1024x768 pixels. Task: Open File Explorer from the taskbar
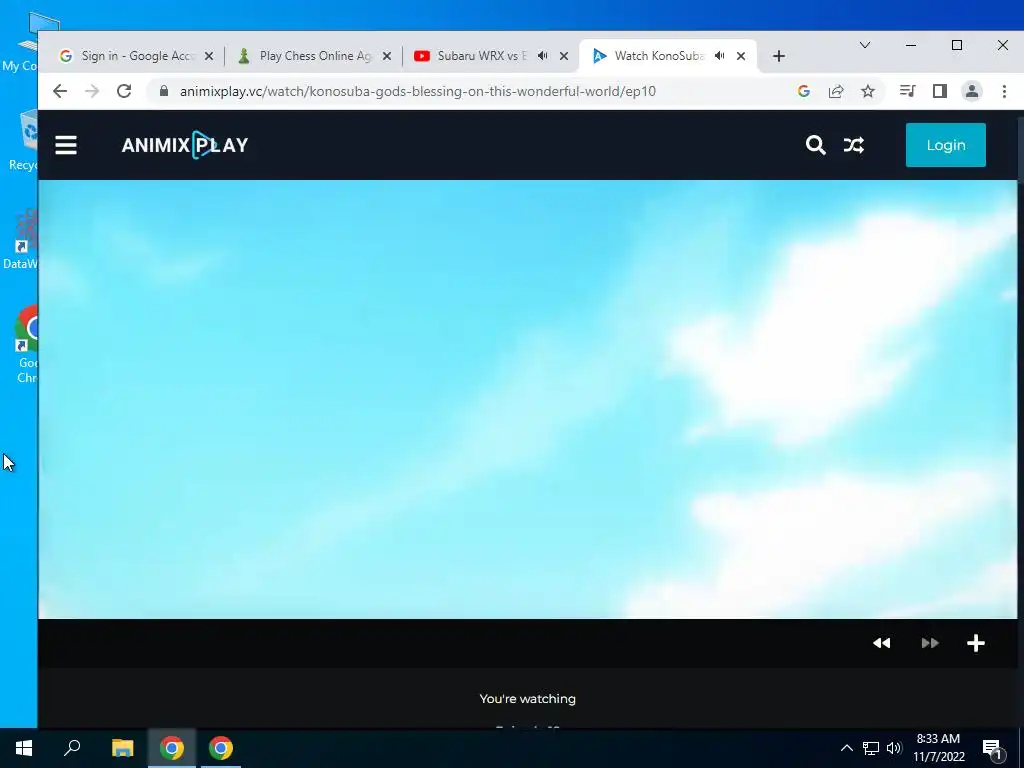coord(122,748)
